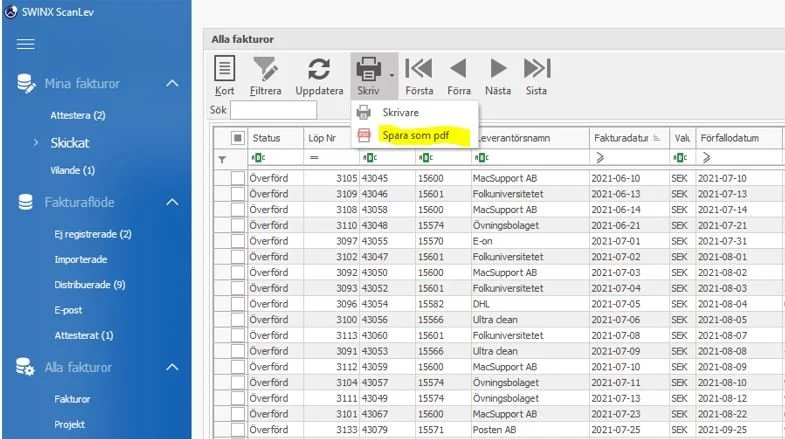785x439 pixels.
Task: Collapse the Mina fakturor section chevron
Action: pyautogui.click(x=172, y=83)
